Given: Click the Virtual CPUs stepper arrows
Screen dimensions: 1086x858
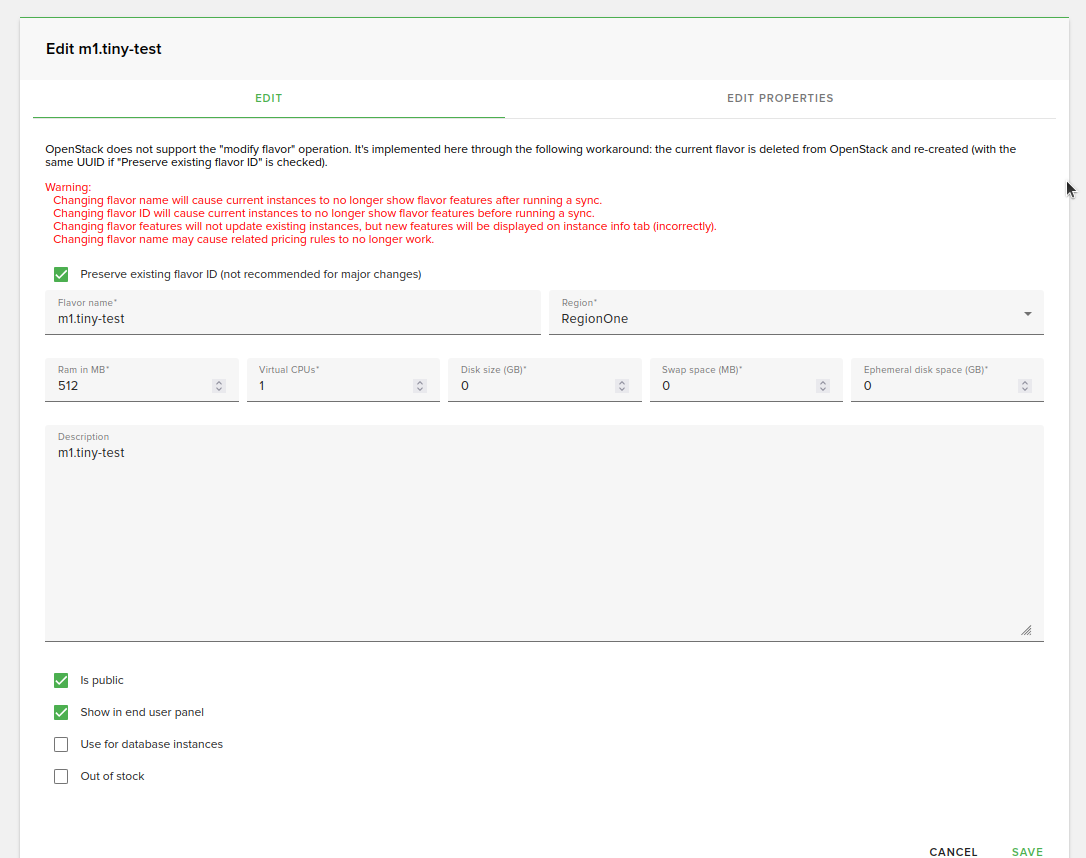Looking at the screenshot, I should (420, 386).
